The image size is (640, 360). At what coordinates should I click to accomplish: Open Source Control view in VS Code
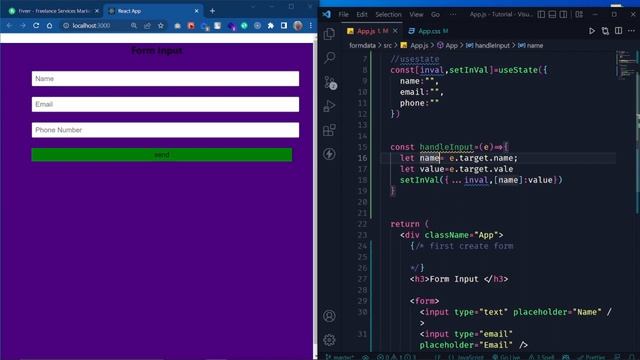pos(329,82)
